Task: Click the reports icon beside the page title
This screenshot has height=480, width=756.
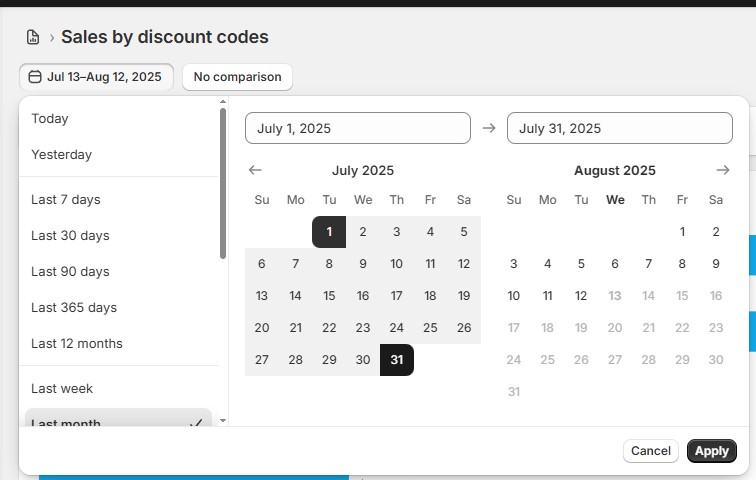Action: 33,37
